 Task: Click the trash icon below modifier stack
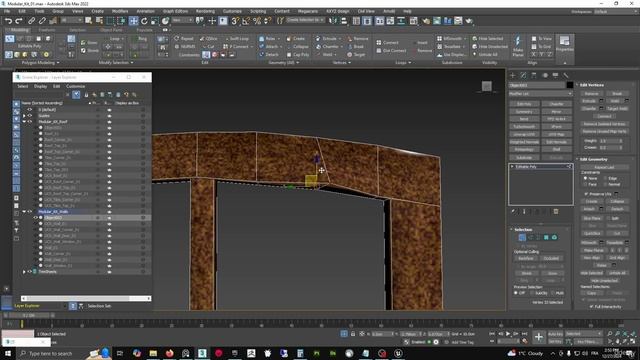coord(556,211)
